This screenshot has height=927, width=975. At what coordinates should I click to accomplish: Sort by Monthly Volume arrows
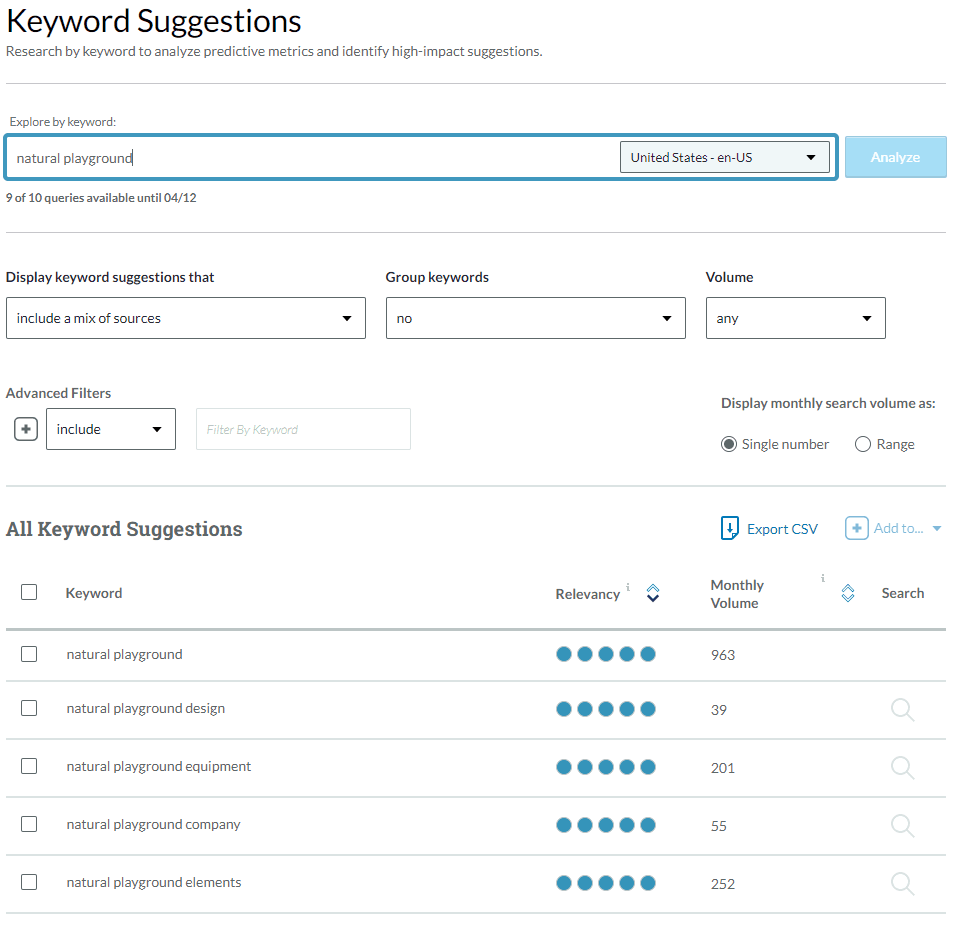coord(848,593)
